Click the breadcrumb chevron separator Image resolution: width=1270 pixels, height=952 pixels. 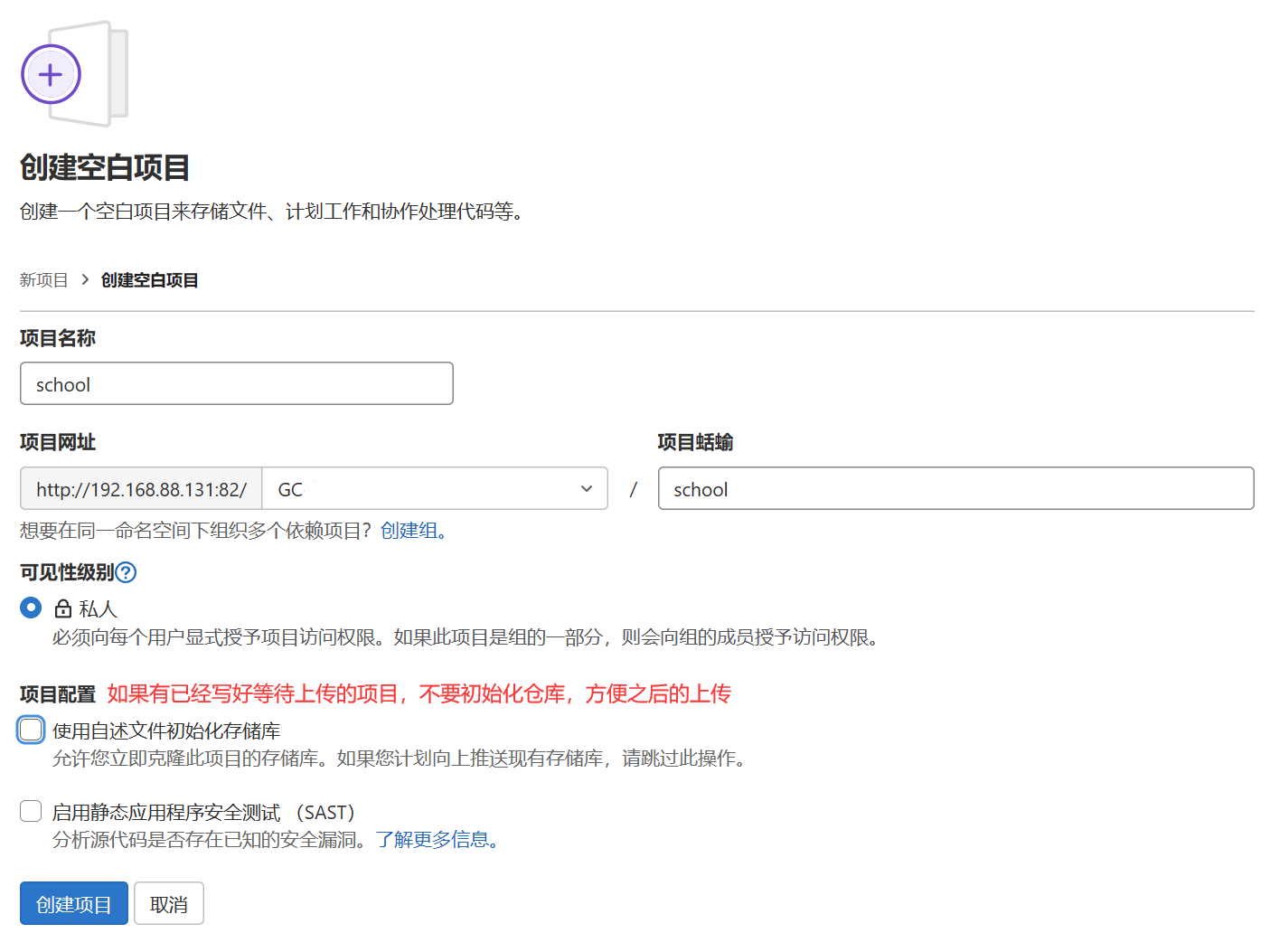[x=85, y=280]
